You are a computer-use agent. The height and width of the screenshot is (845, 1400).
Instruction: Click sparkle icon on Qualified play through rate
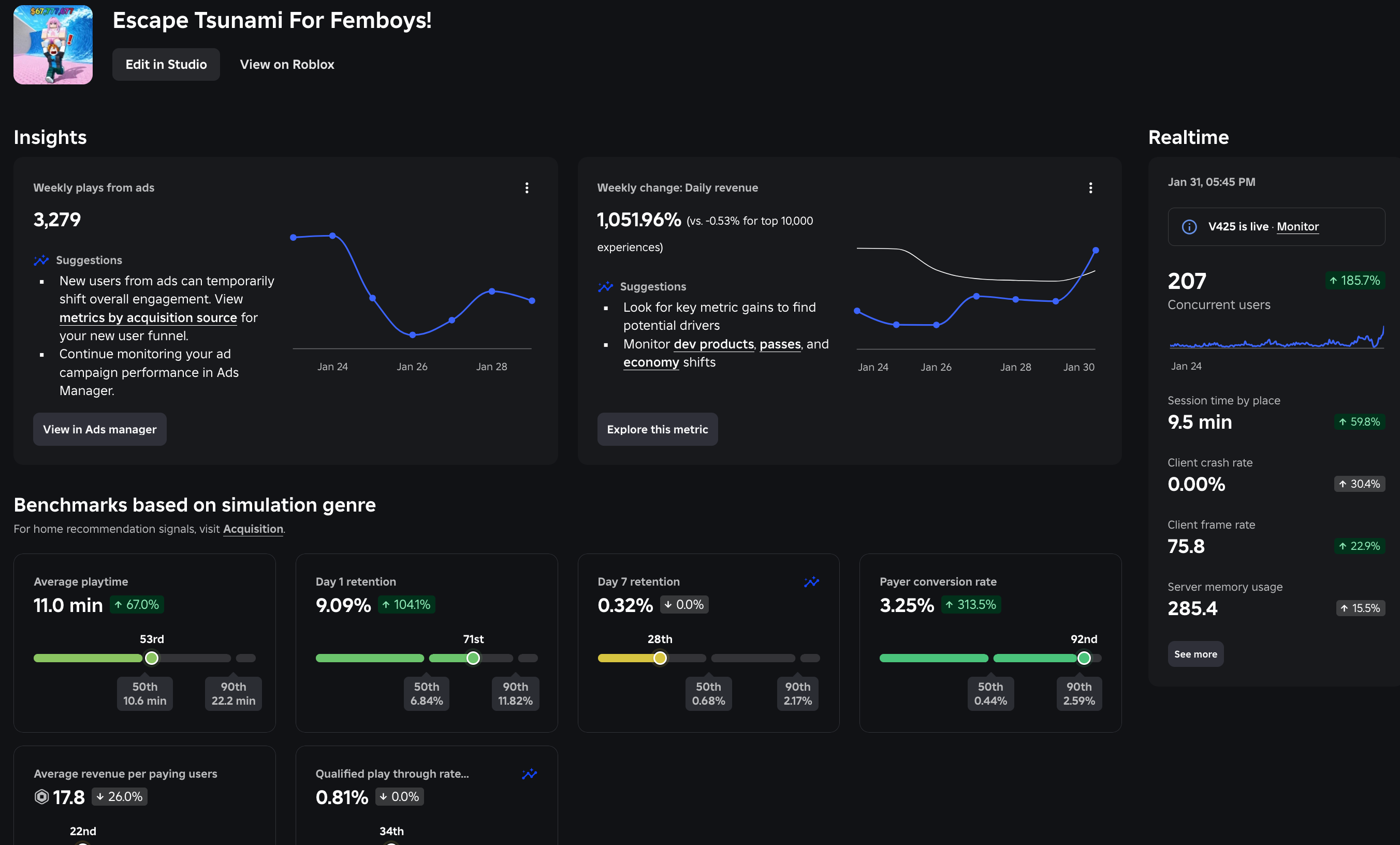(x=530, y=774)
